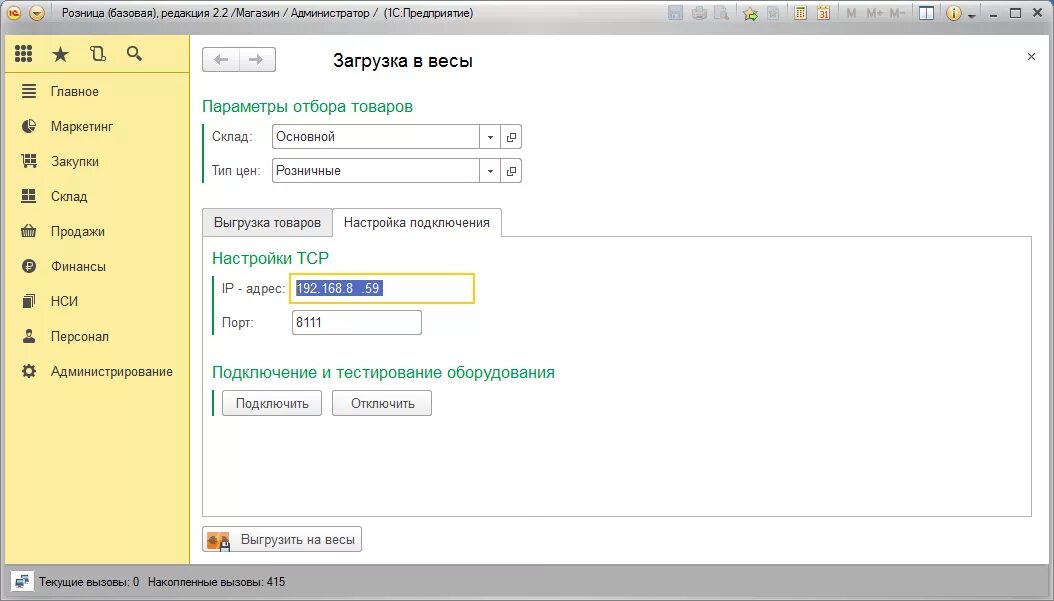This screenshot has height=601, width=1054.
Task: Open the info help icon
Action: pyautogui.click(x=953, y=13)
